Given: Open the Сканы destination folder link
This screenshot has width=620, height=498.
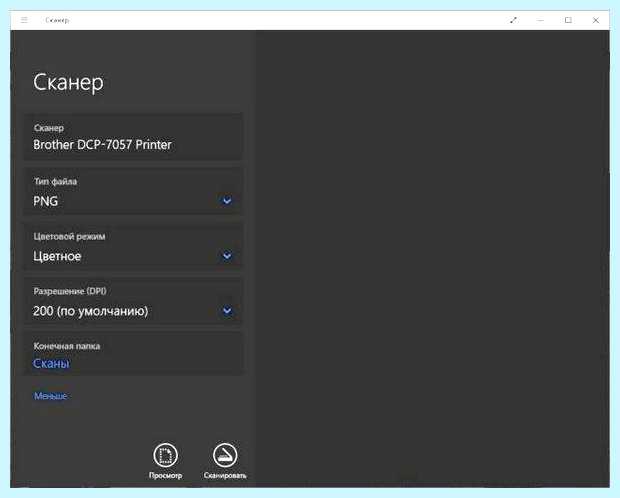Looking at the screenshot, I should click(x=51, y=364).
